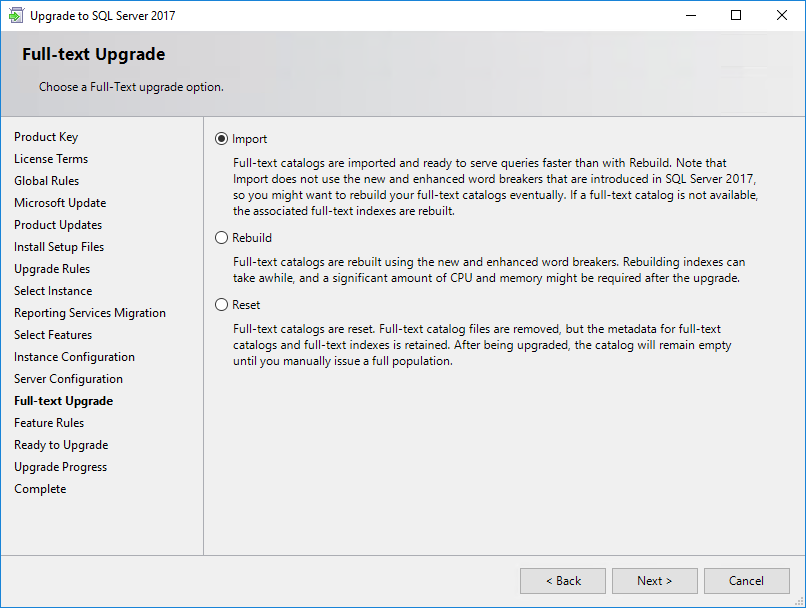Go to the next setup step
The height and width of the screenshot is (608, 806).
tap(654, 581)
